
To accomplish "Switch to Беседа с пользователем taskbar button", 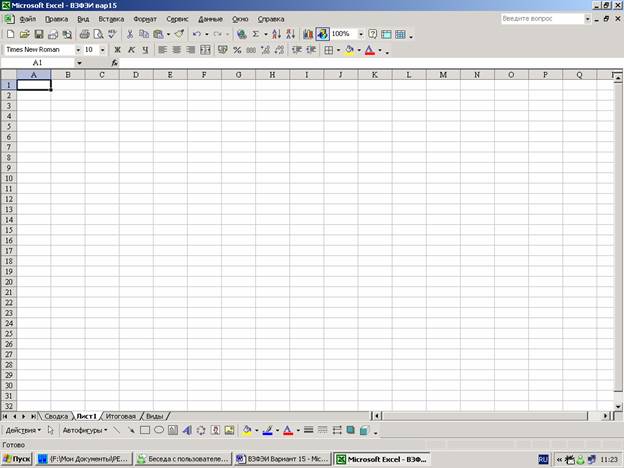I will pos(183,459).
